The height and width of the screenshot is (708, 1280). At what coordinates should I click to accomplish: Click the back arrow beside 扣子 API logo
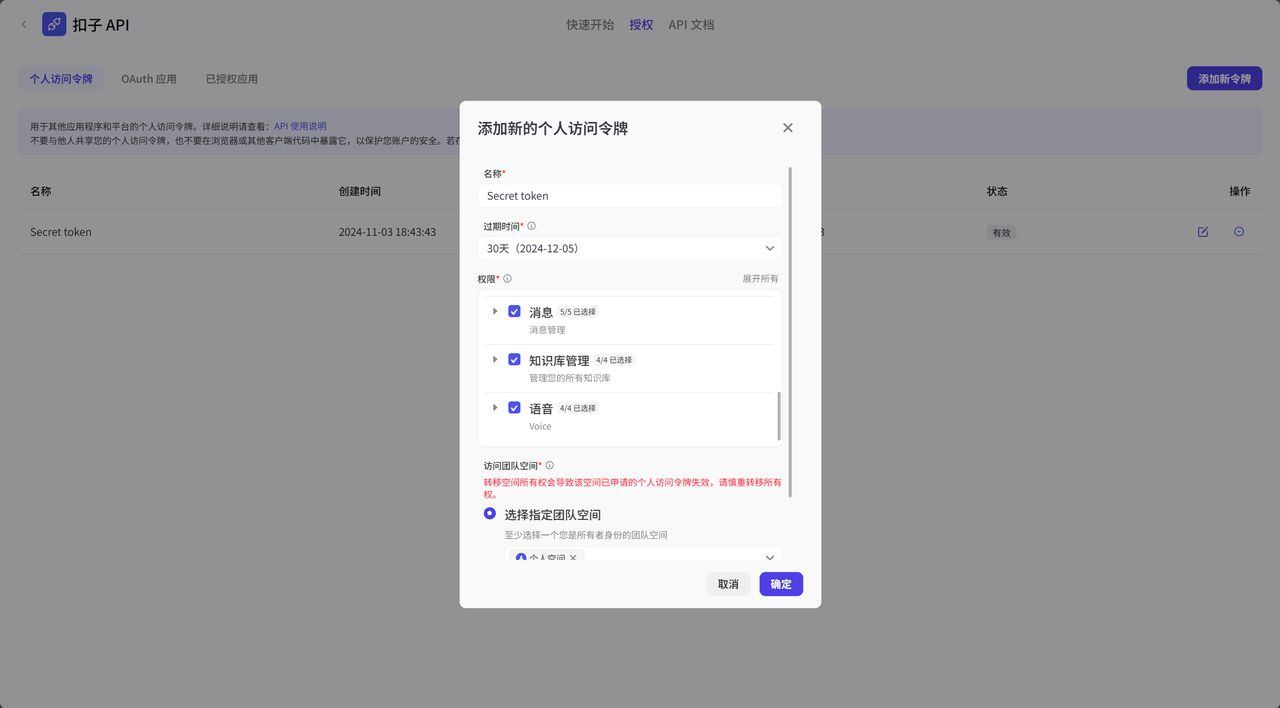tap(24, 25)
